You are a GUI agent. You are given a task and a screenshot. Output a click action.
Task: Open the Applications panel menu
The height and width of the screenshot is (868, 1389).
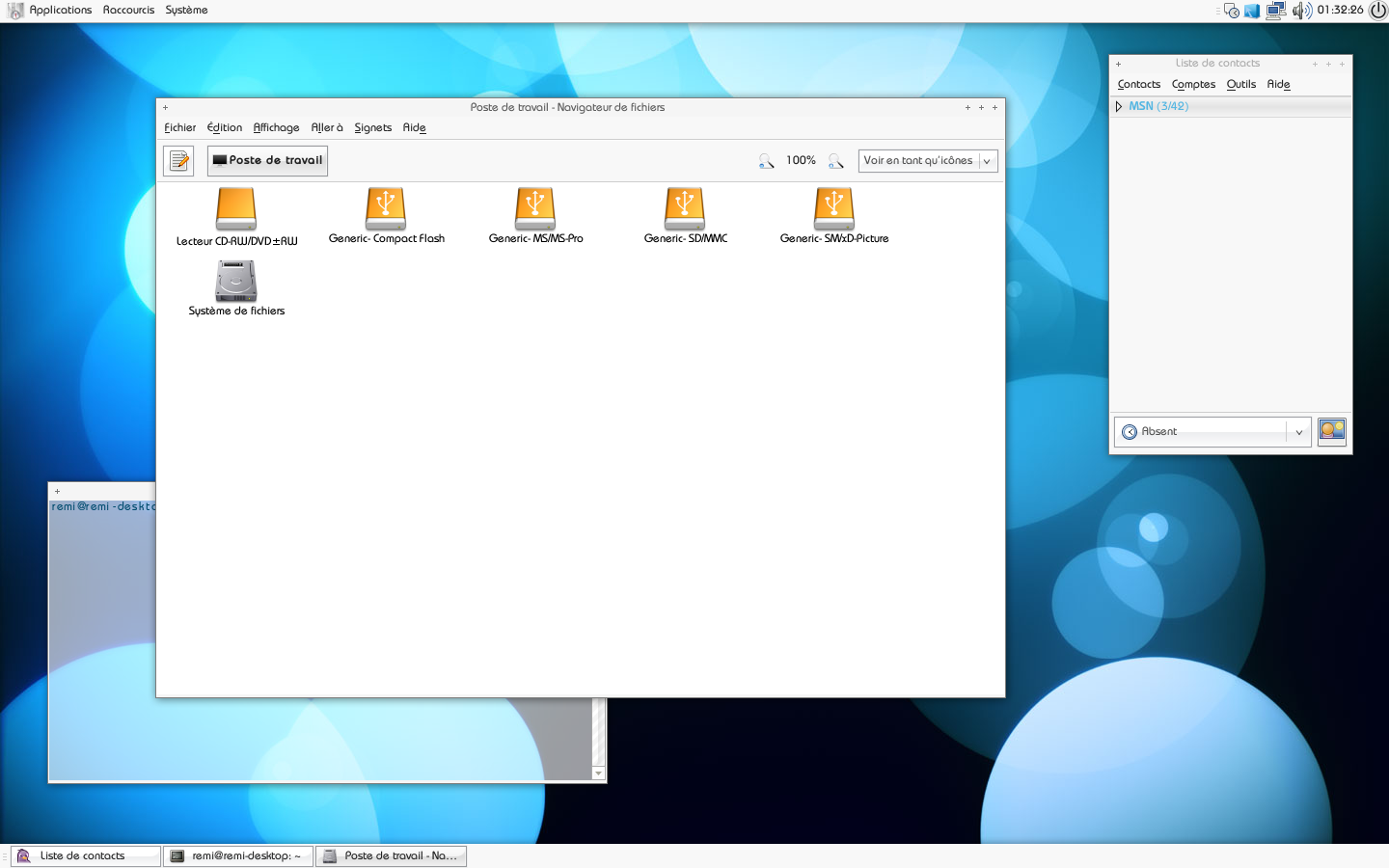click(61, 10)
